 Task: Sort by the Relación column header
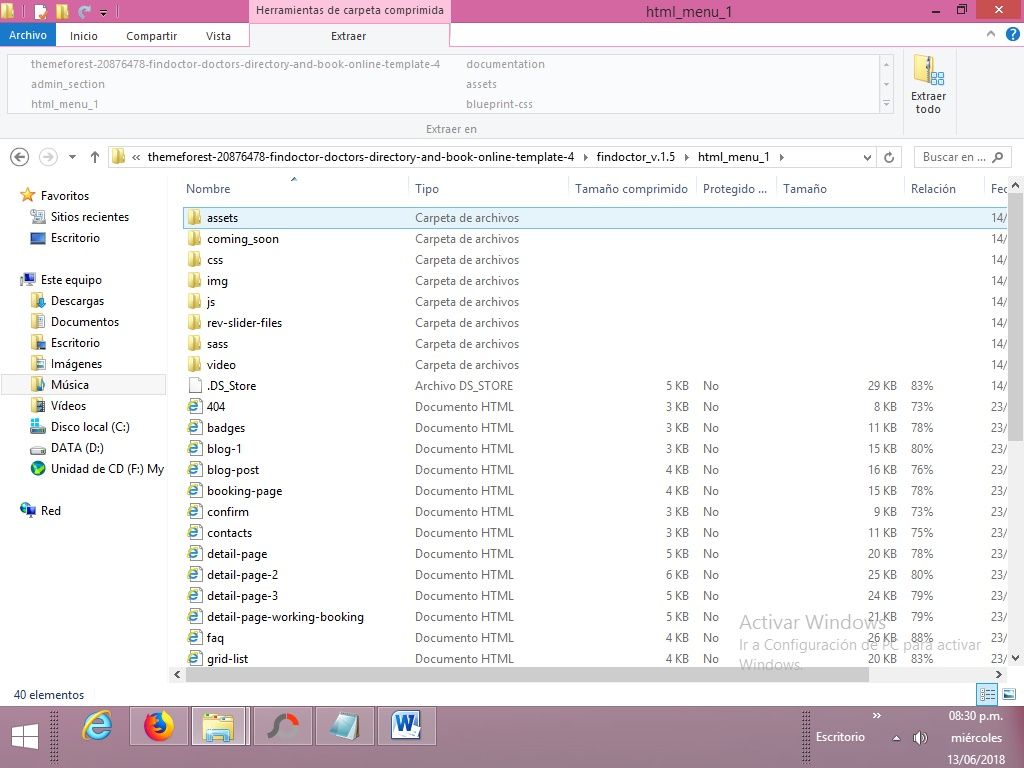(933, 188)
